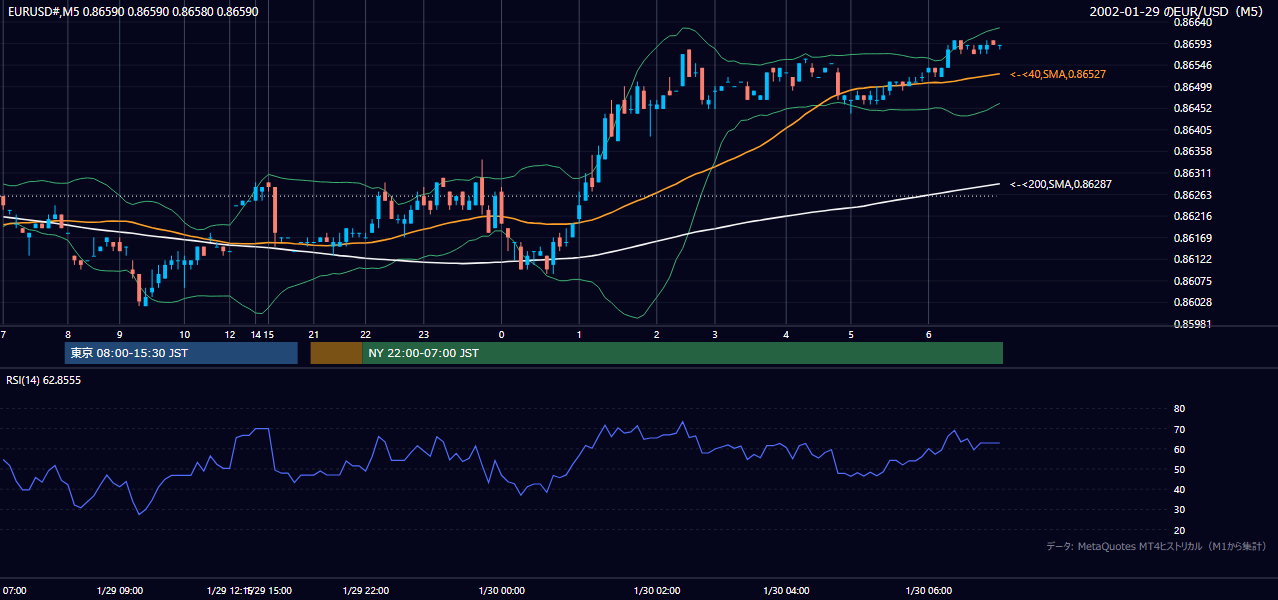The height and width of the screenshot is (600, 1278).
Task: Click hour marker 12 on chart axis
Action: [x=230, y=334]
